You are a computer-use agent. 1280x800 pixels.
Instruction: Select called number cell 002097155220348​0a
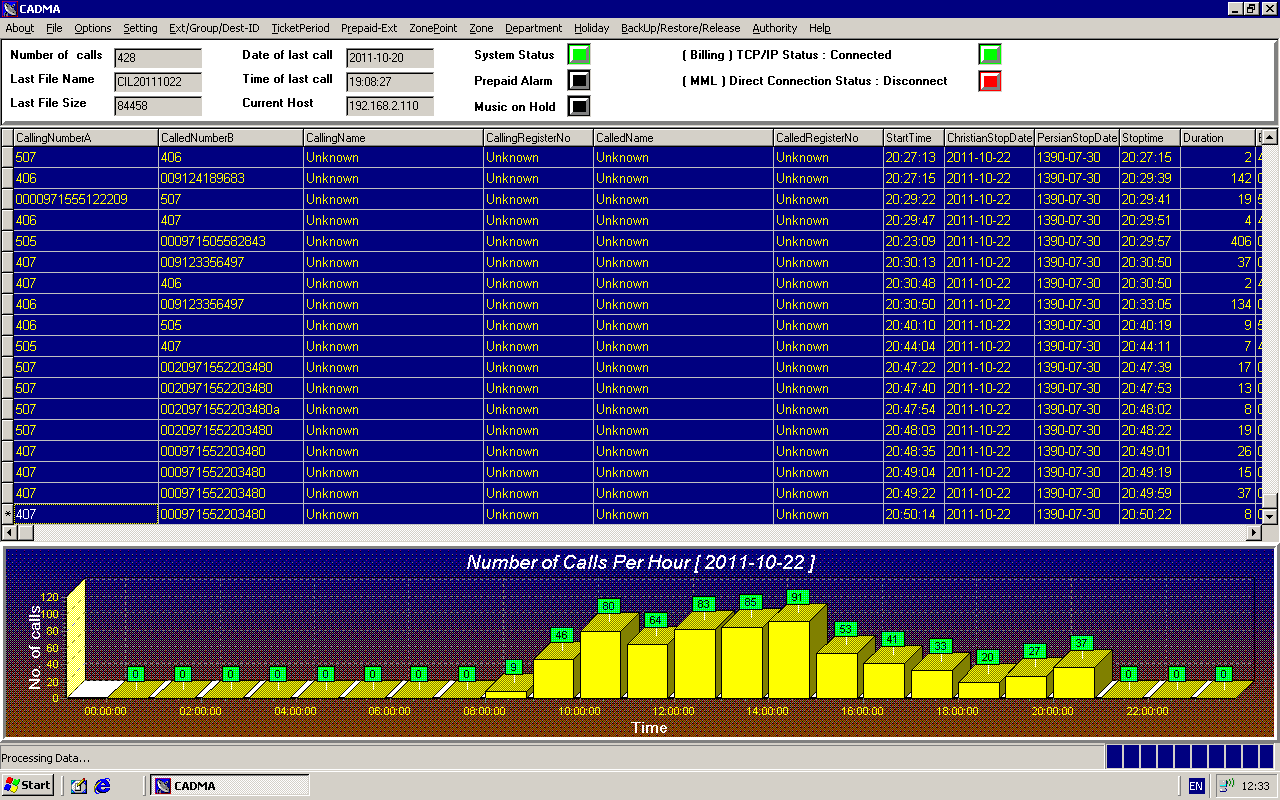[x=230, y=409]
